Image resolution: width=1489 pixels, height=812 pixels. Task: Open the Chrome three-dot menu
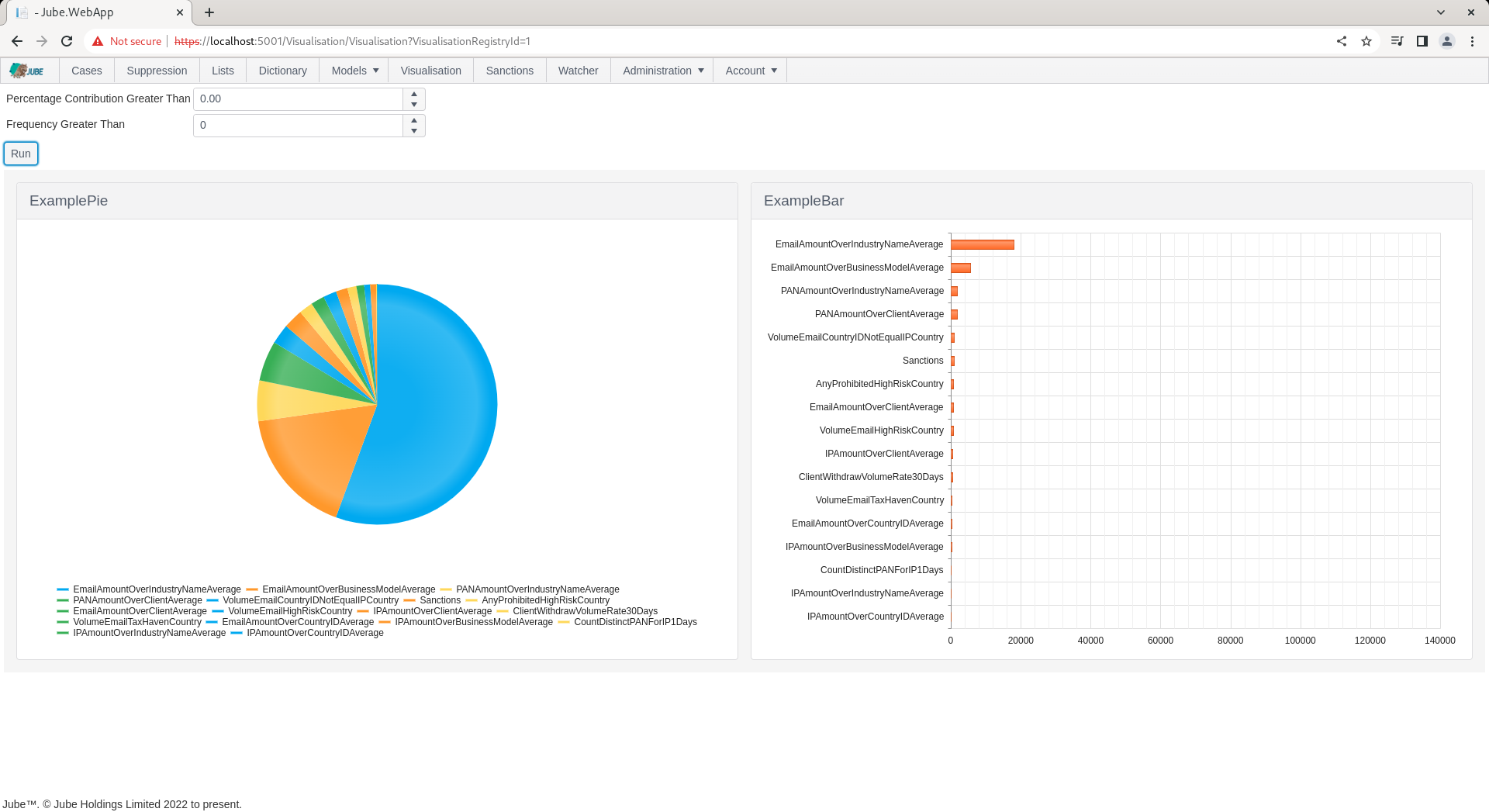(x=1472, y=41)
